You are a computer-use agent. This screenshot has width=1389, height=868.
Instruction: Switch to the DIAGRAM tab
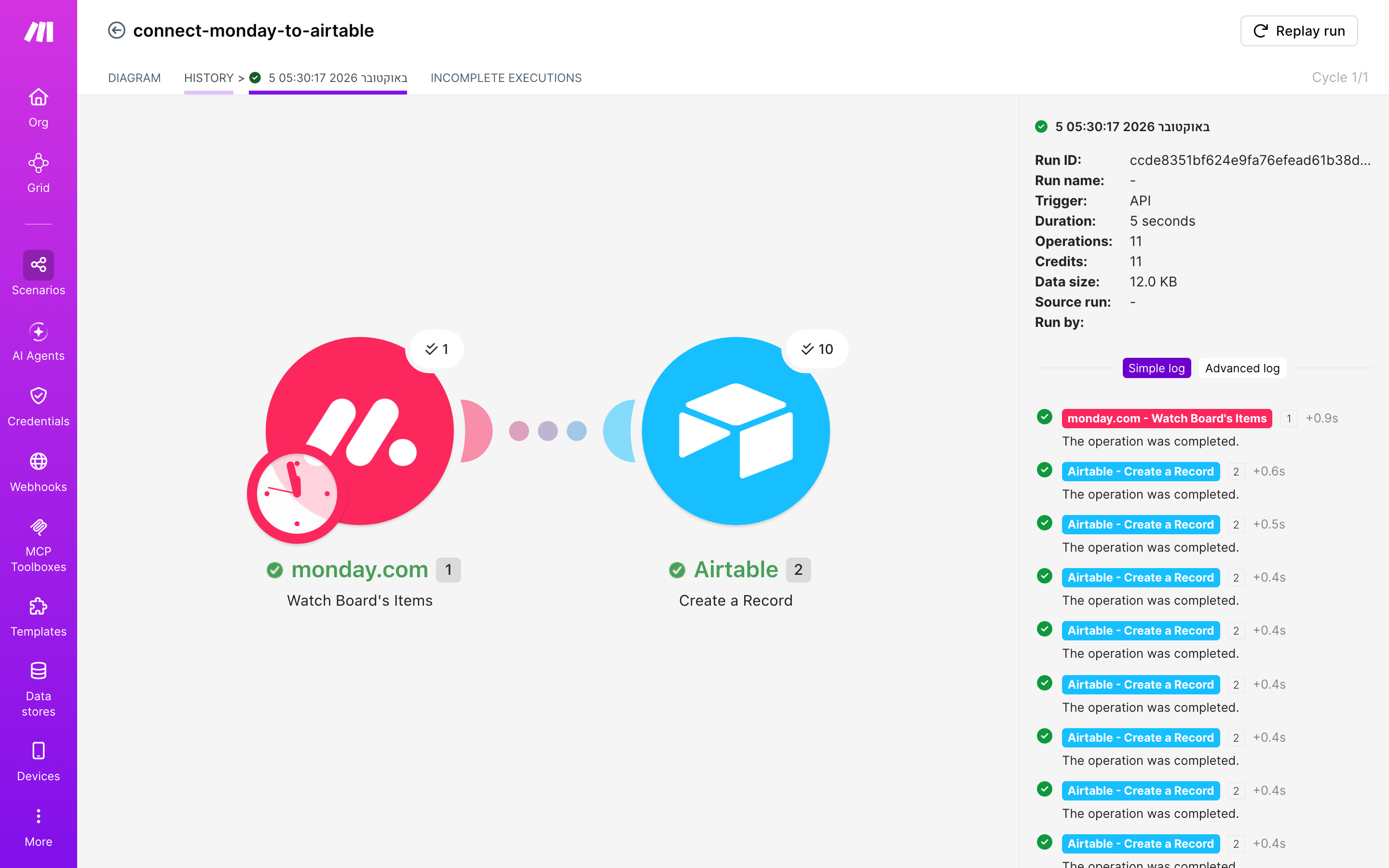(x=134, y=78)
